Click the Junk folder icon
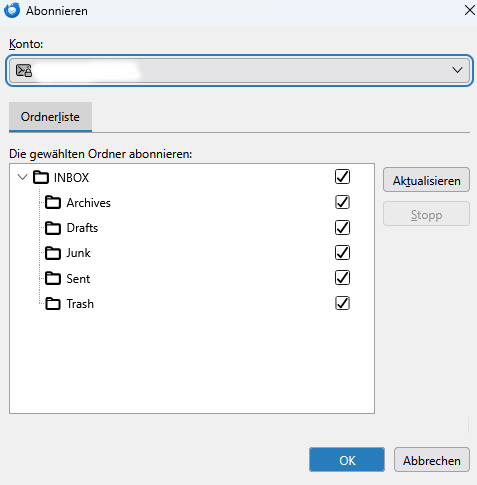This screenshot has width=477, height=485. [53, 253]
